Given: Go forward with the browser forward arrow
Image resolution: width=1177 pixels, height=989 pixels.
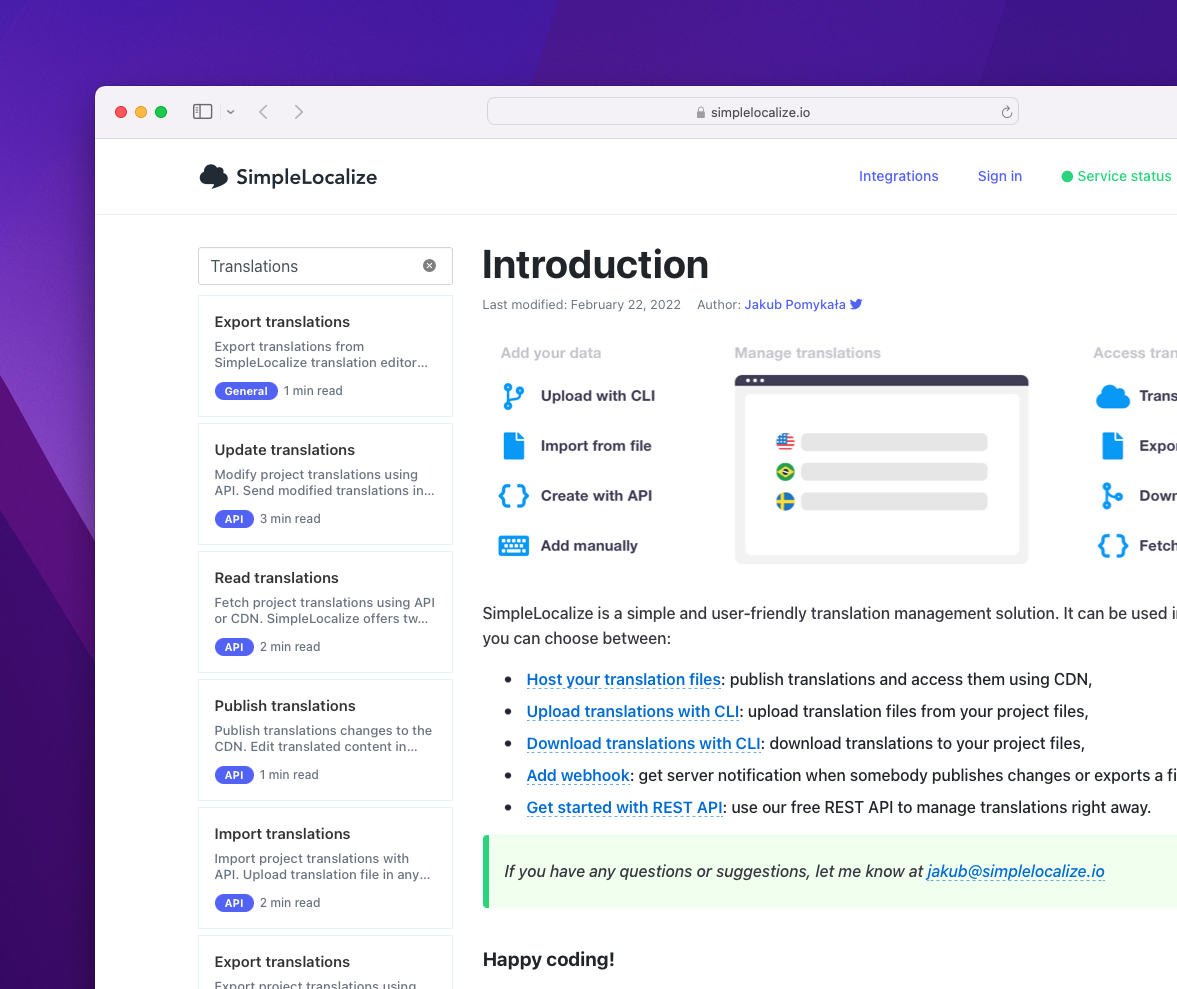Looking at the screenshot, I should pos(299,112).
